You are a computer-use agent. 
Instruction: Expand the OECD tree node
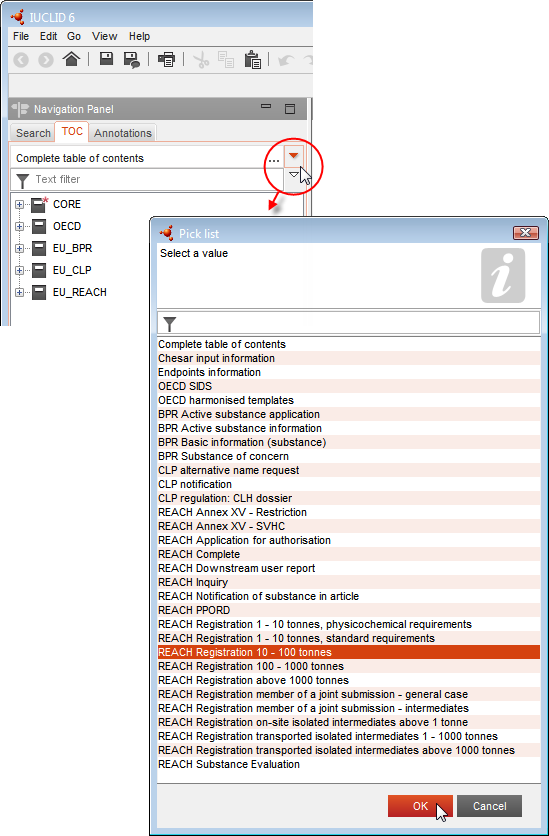coord(20,226)
